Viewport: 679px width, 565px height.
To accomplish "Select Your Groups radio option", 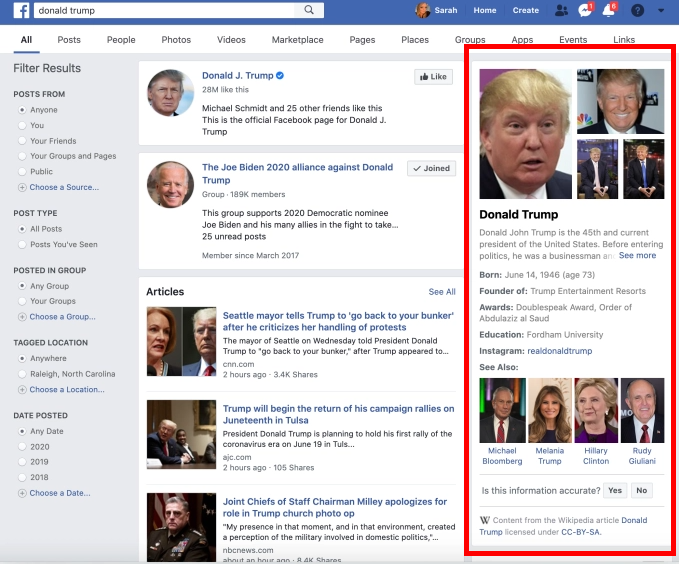I will (22, 301).
